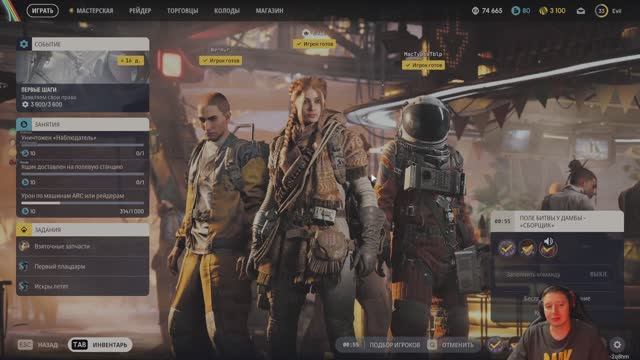The width and height of the screenshot is (640, 360).
Task: Click the first squad member ready icon
Action: (507, 248)
